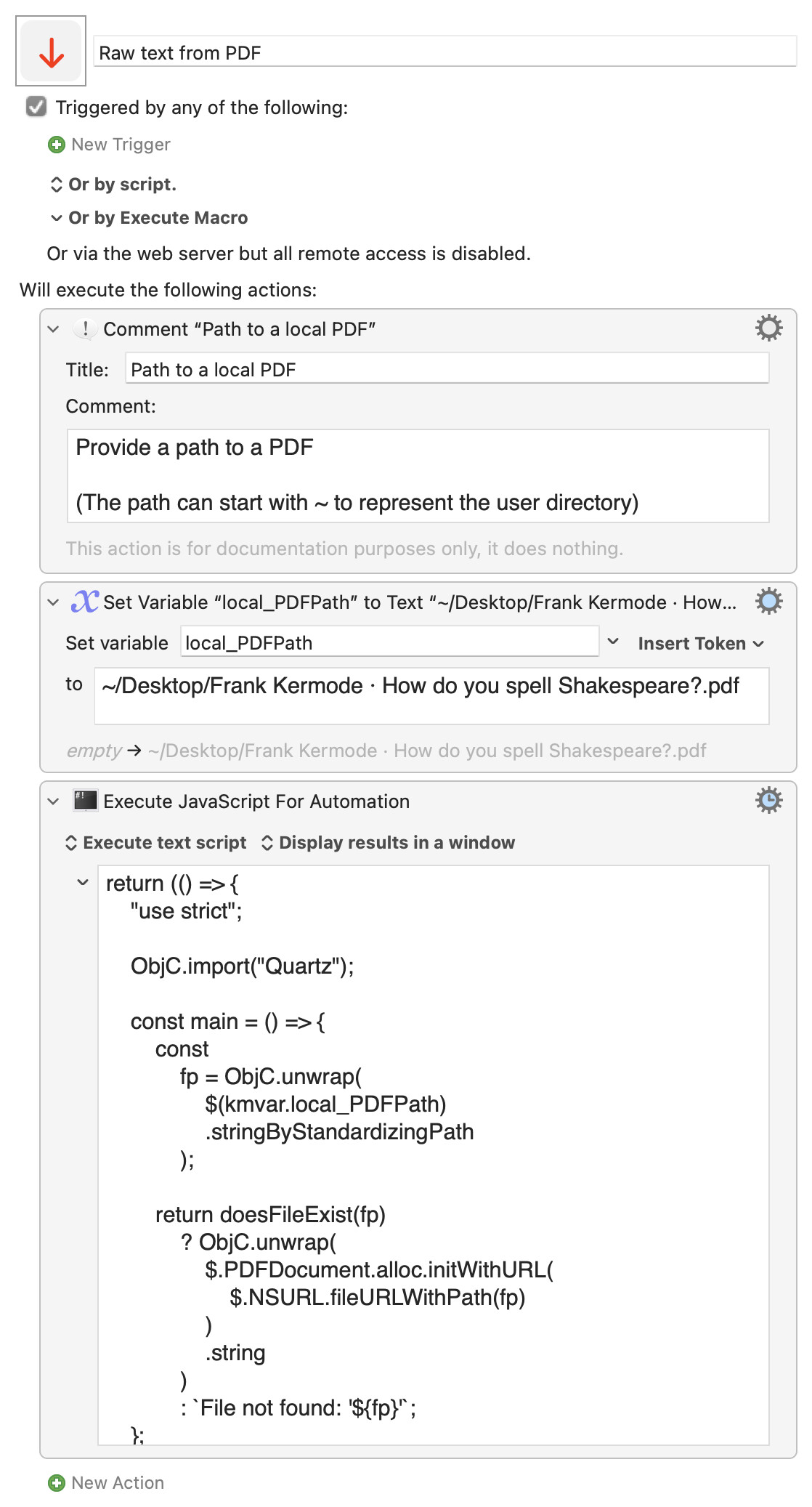The height and width of the screenshot is (1507, 812).
Task: Click the variable name dropdown arrow
Action: point(613,642)
